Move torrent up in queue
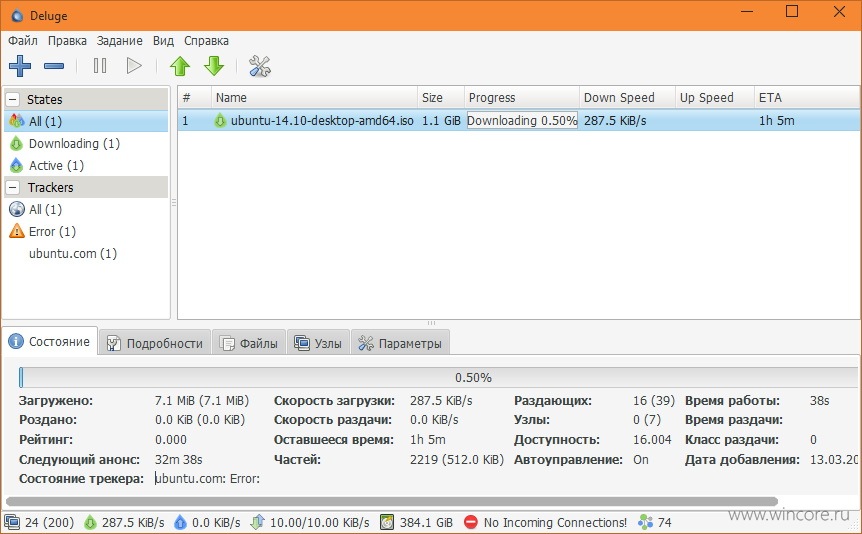 pyautogui.click(x=180, y=66)
